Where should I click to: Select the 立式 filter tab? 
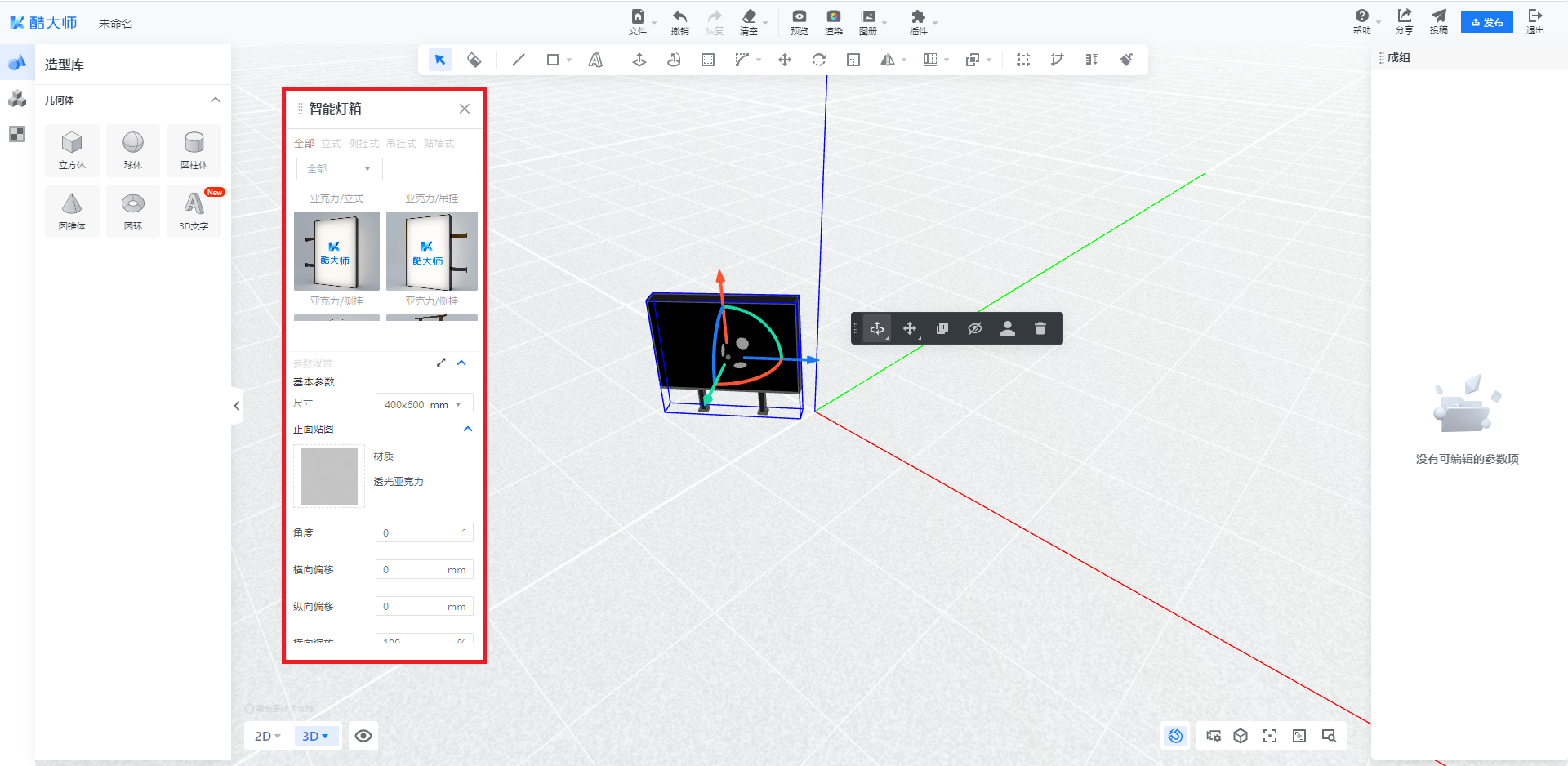tap(332, 144)
